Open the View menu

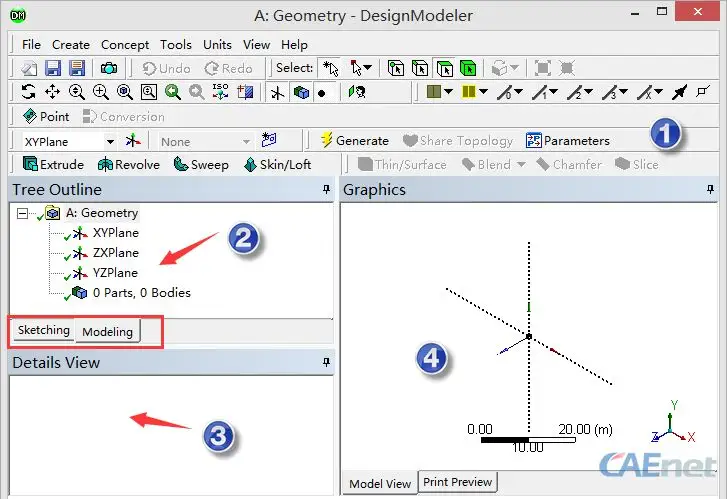(256, 45)
